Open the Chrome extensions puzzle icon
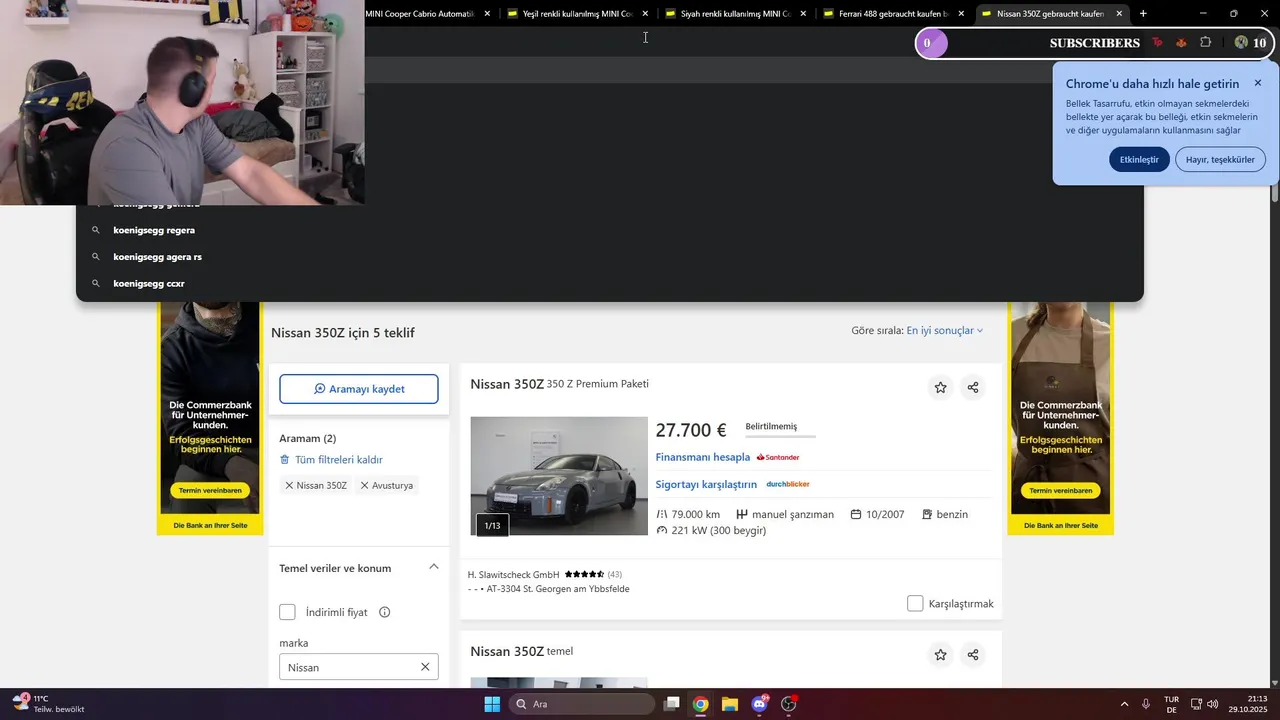The width and height of the screenshot is (1280, 720). point(1205,42)
